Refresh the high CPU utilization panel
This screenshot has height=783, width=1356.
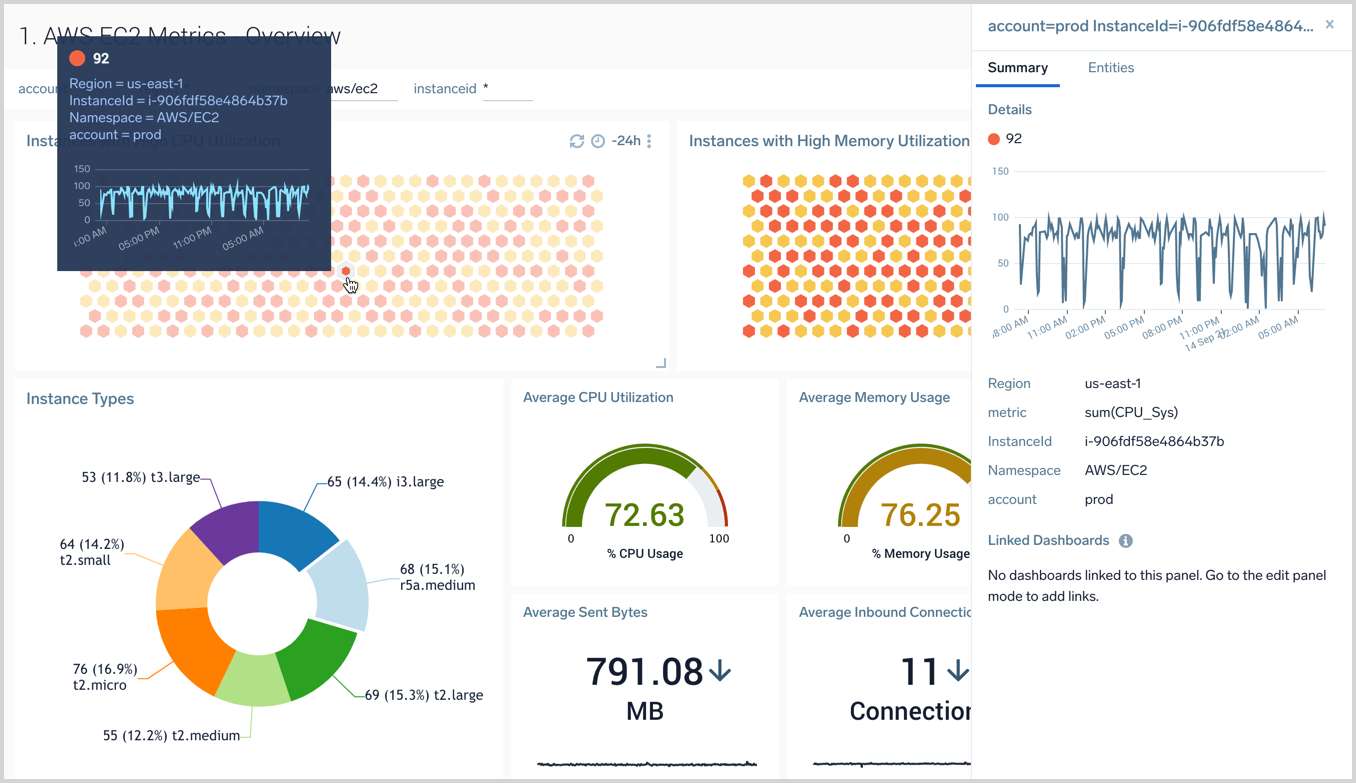[577, 141]
